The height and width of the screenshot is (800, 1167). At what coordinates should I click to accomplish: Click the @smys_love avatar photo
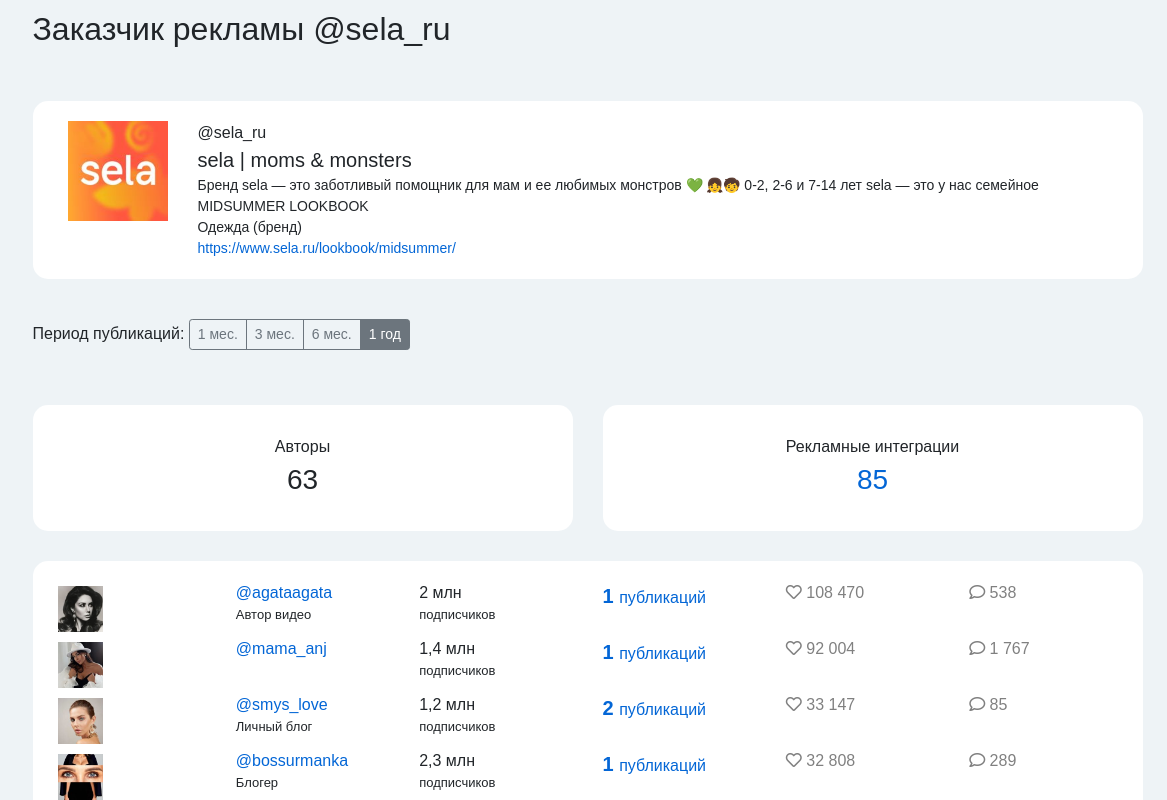[80, 720]
